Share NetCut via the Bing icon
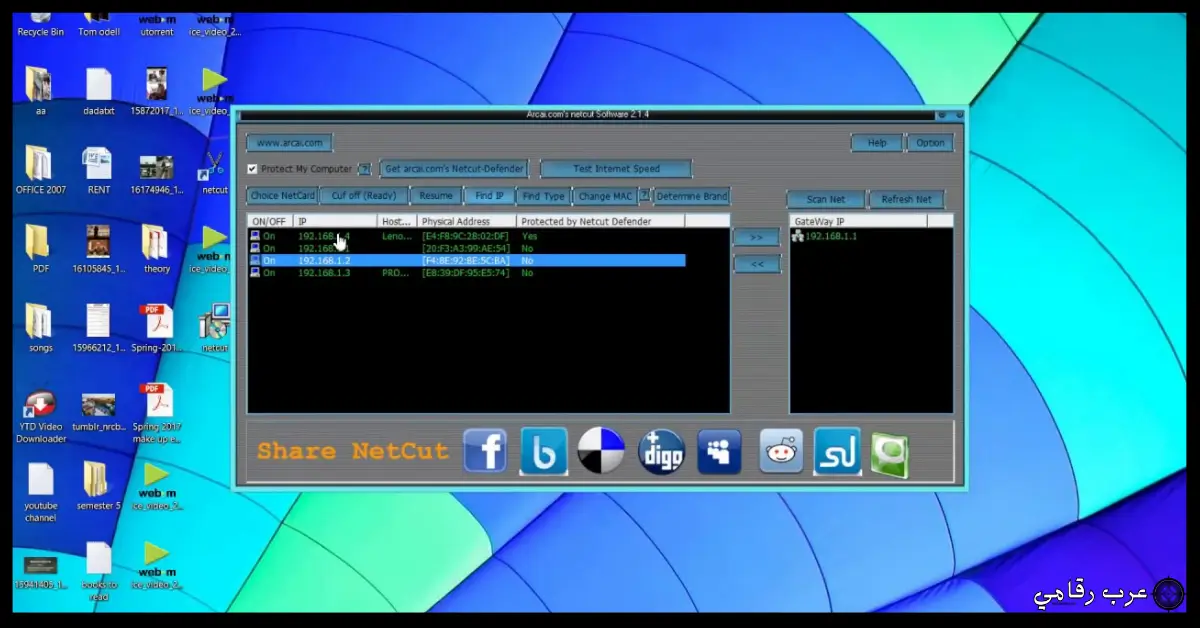The image size is (1200, 628). pos(543,451)
